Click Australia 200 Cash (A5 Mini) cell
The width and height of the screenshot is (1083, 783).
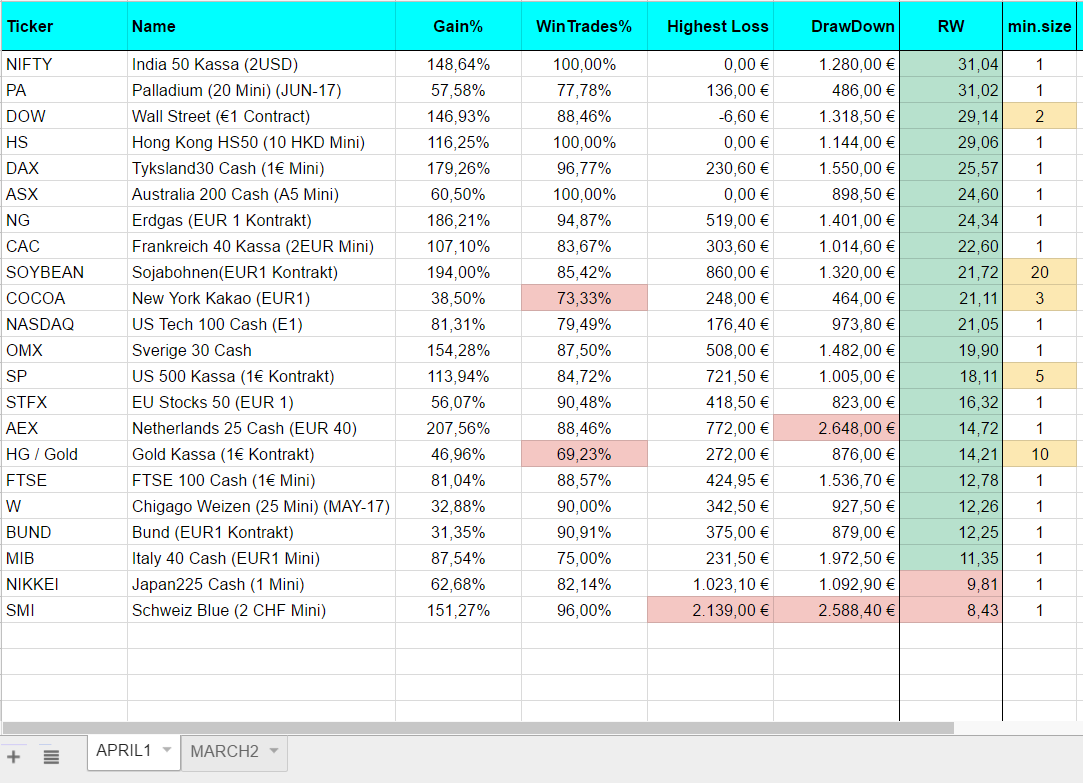click(261, 194)
